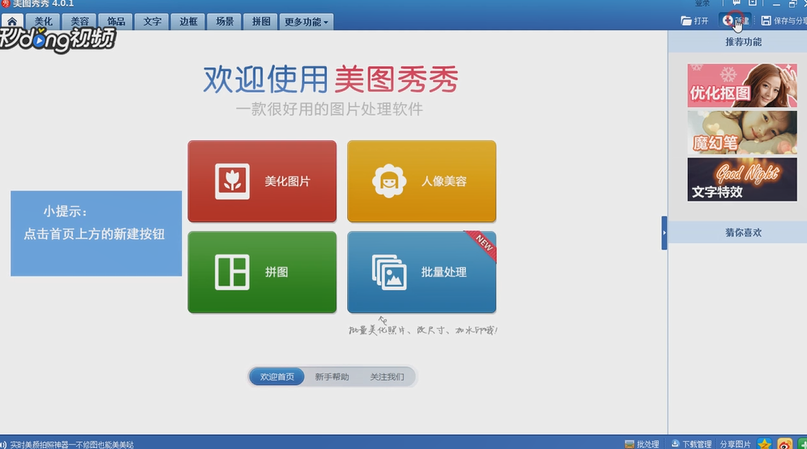Open the 优化抠图 thumbnail

point(742,85)
